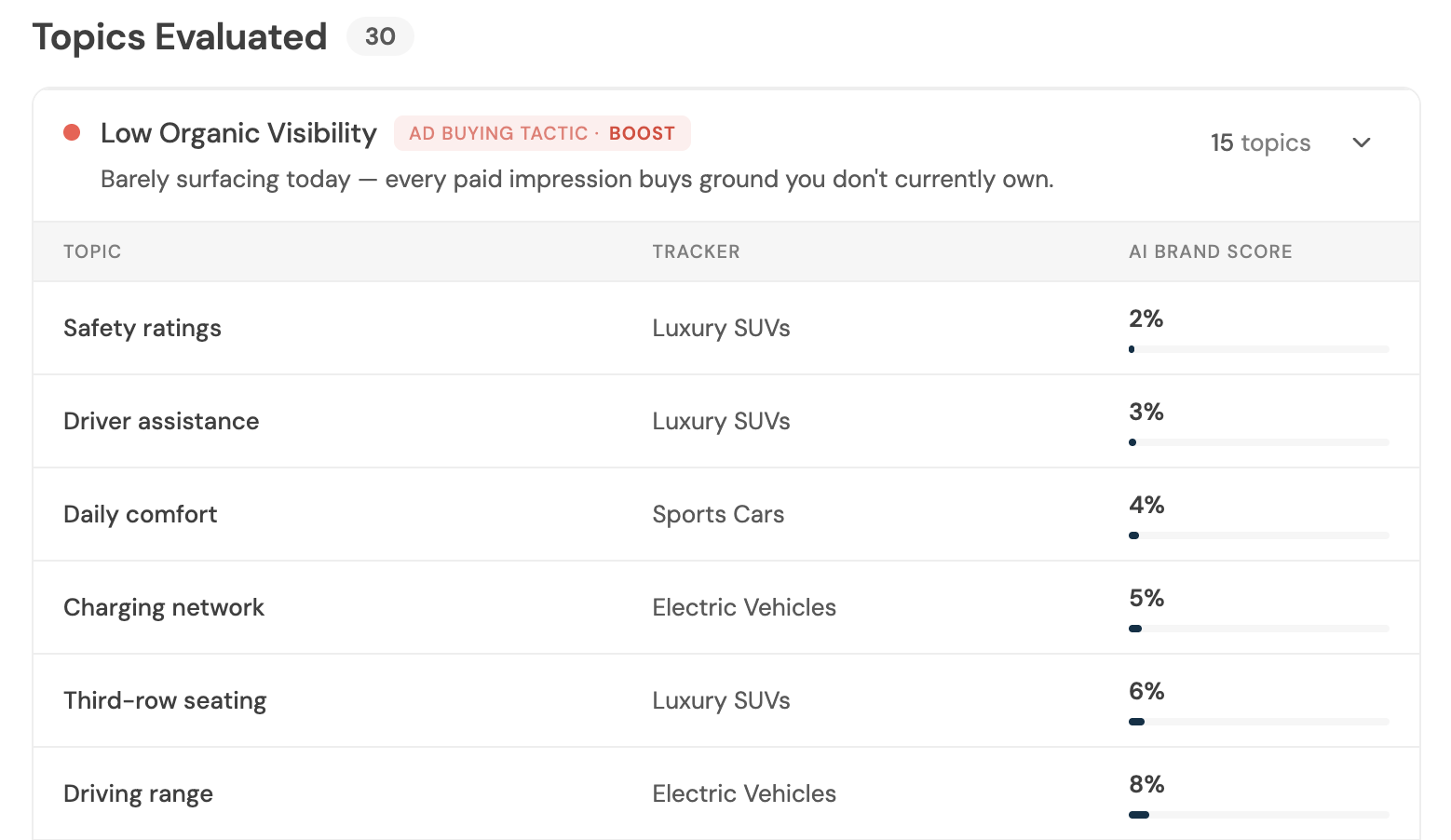The height and width of the screenshot is (840, 1451).
Task: Select the Third-row seating topic
Action: [x=165, y=700]
